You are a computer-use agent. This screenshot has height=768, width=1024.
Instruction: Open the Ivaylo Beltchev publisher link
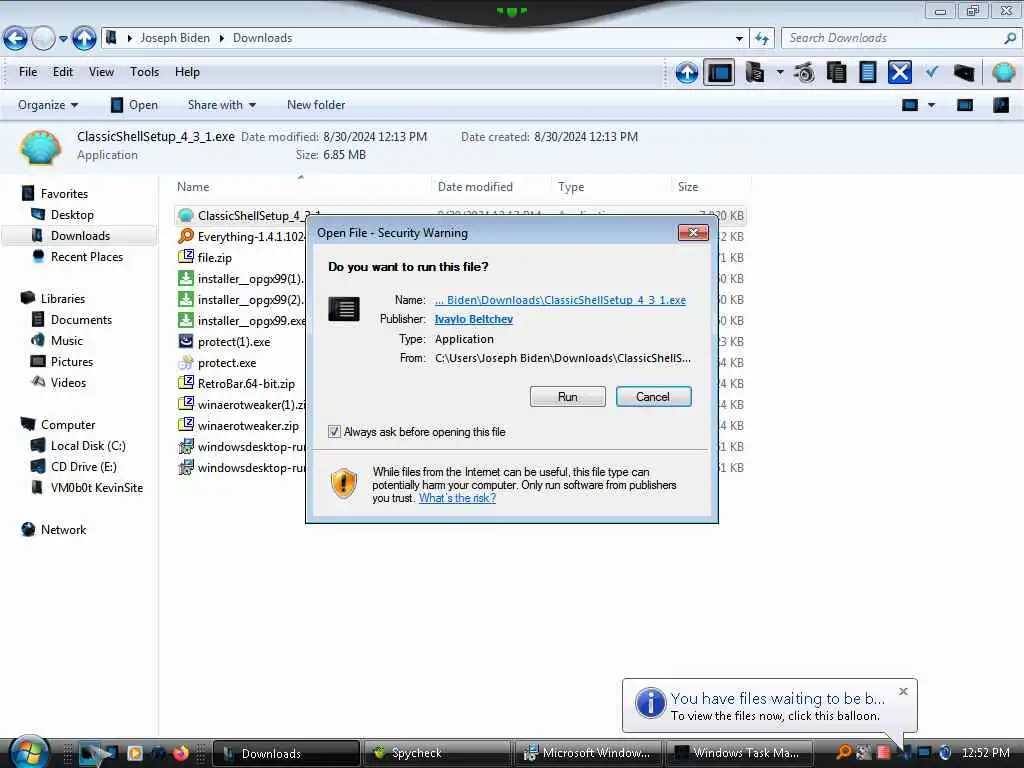[473, 319]
